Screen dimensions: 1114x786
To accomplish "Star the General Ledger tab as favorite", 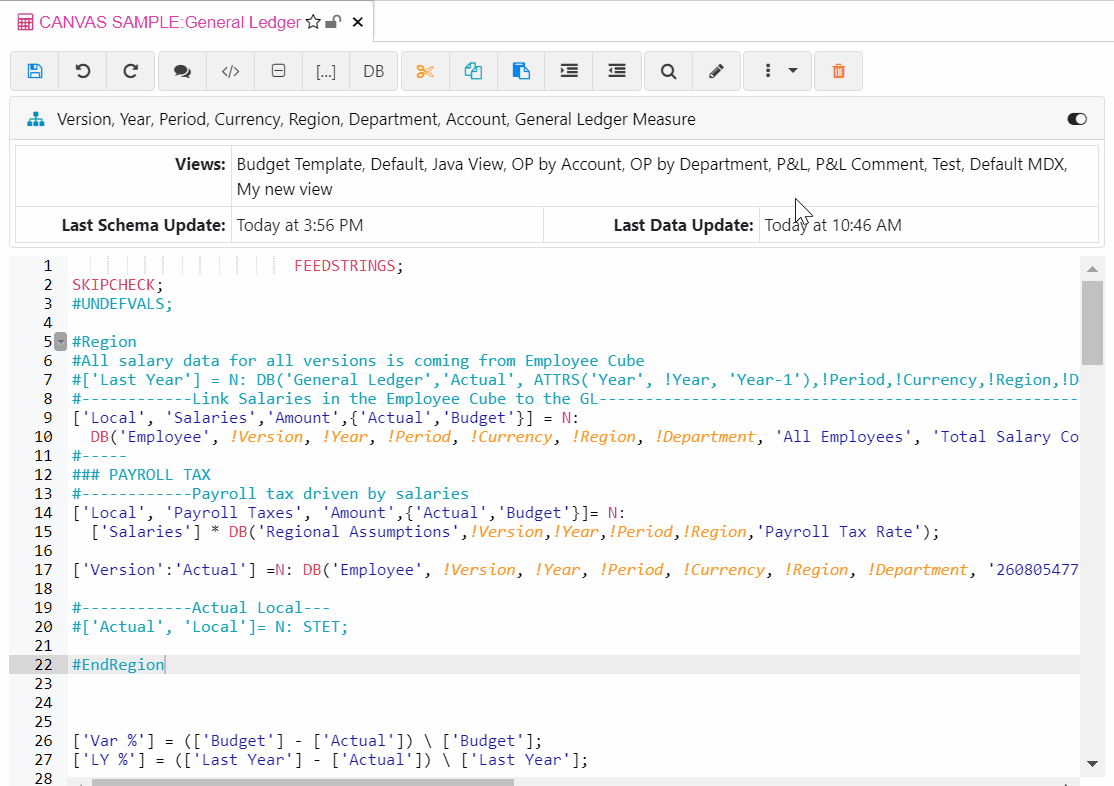I will point(313,22).
